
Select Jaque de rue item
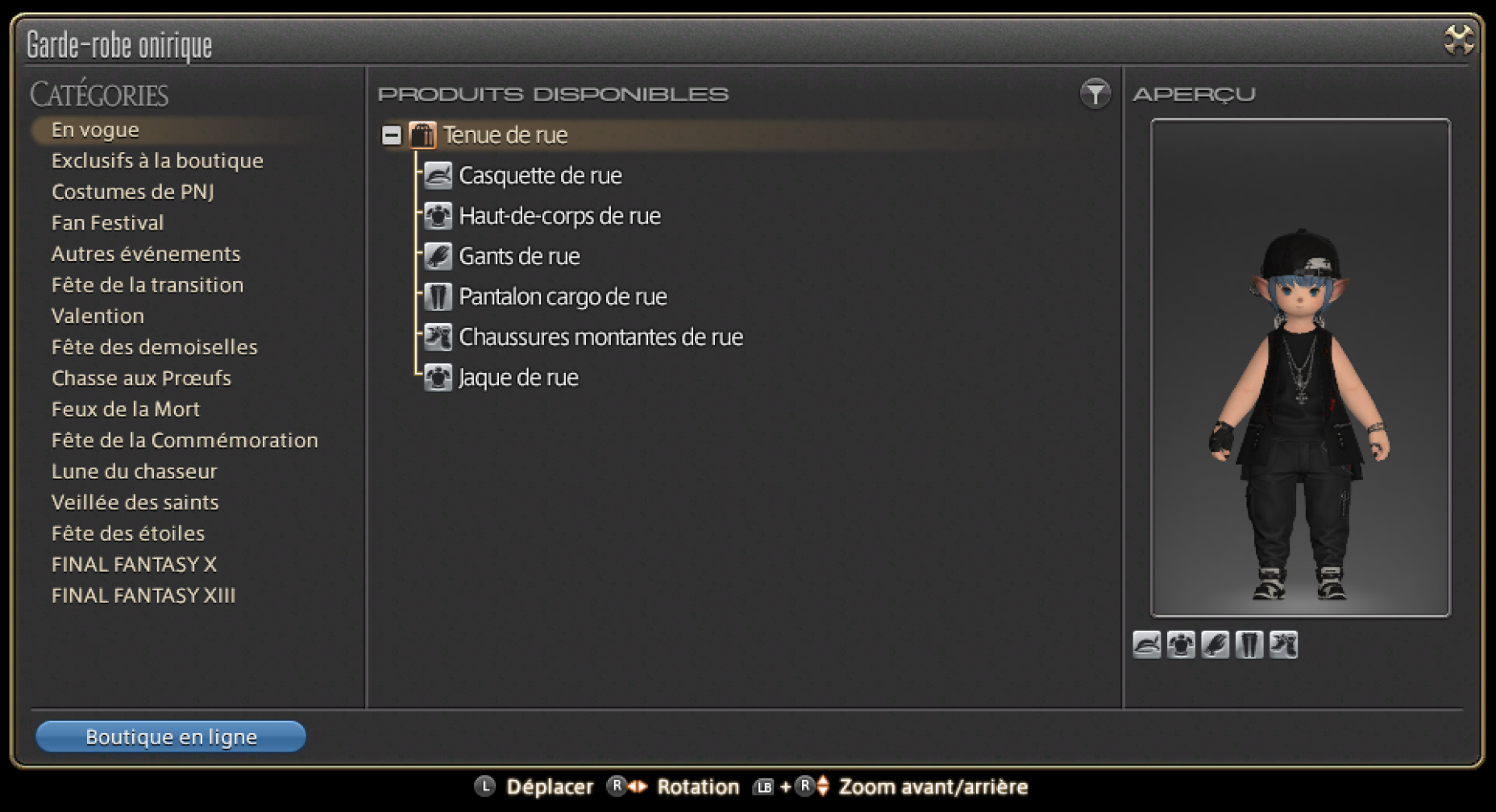point(518,377)
